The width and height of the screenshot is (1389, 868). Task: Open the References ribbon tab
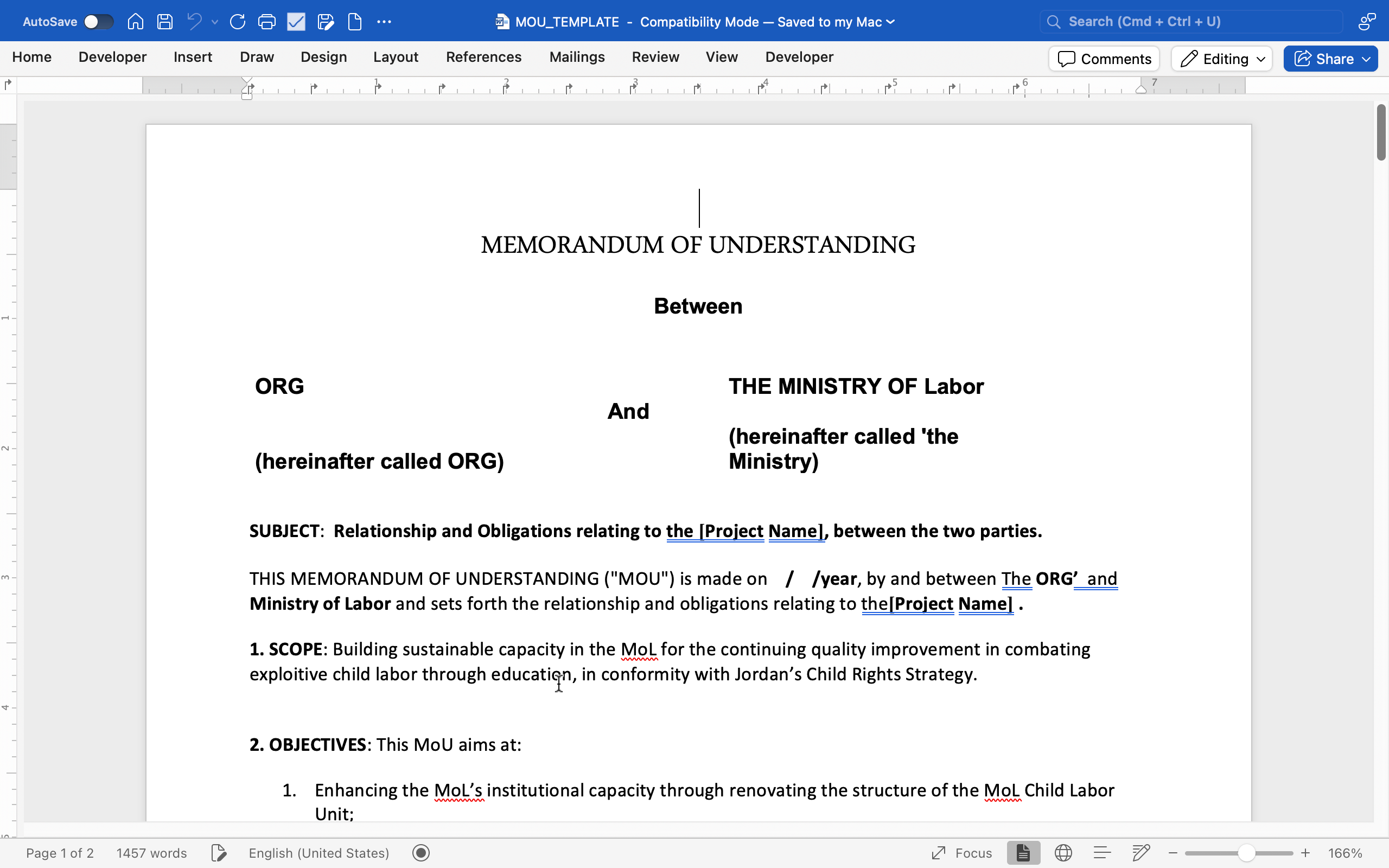coord(483,57)
